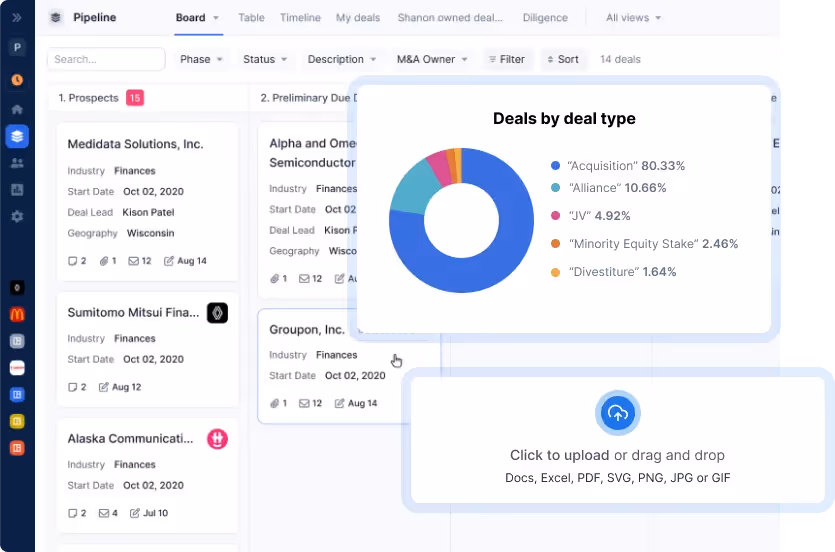The width and height of the screenshot is (835, 552).
Task: Click the blue cloud upload icon
Action: click(x=618, y=413)
